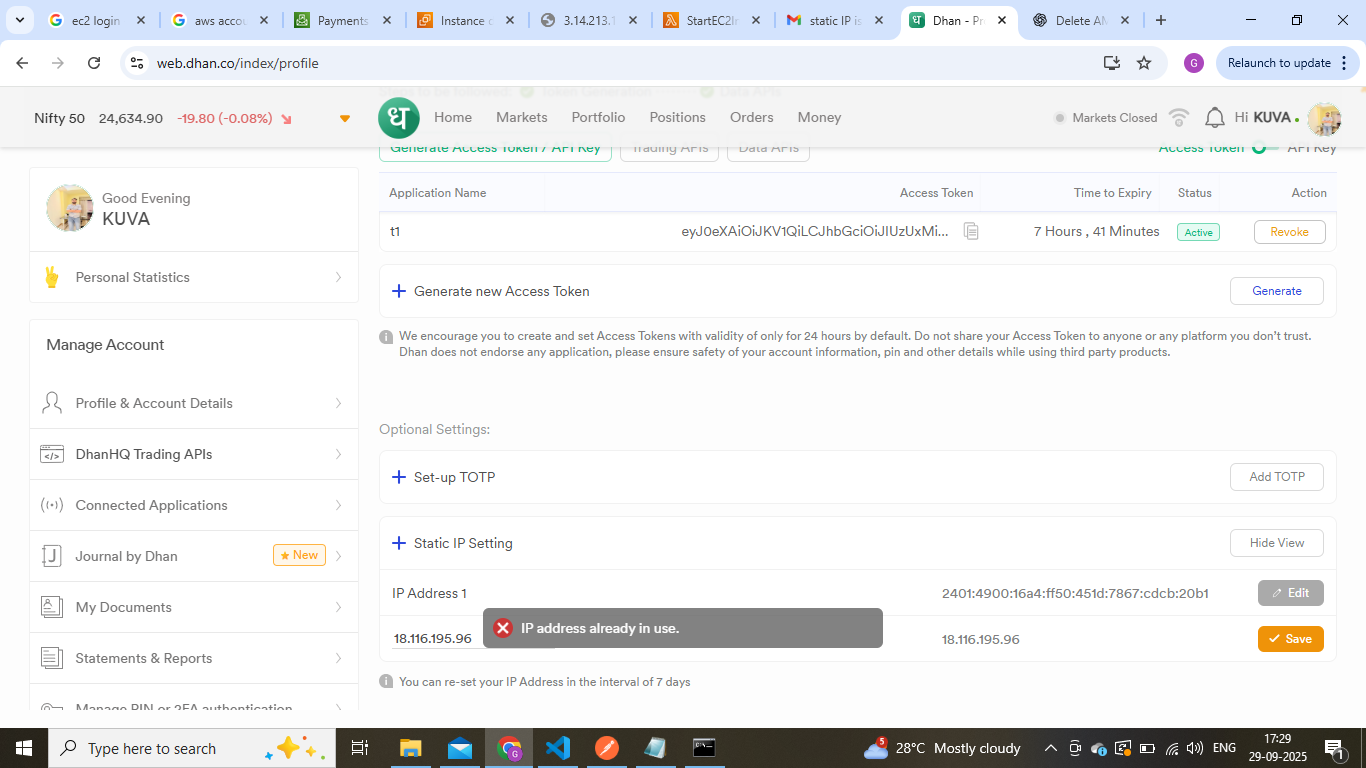Screen dimensions: 1366x768
Task: Expand the Nifty 50 index dropdown arrow
Action: coord(345,119)
